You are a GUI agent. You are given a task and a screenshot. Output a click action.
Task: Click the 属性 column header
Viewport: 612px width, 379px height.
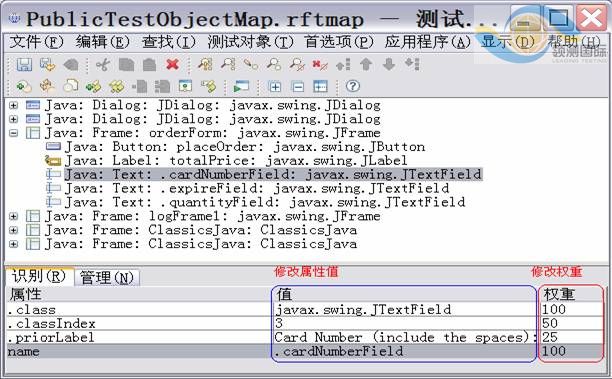(x=139, y=294)
